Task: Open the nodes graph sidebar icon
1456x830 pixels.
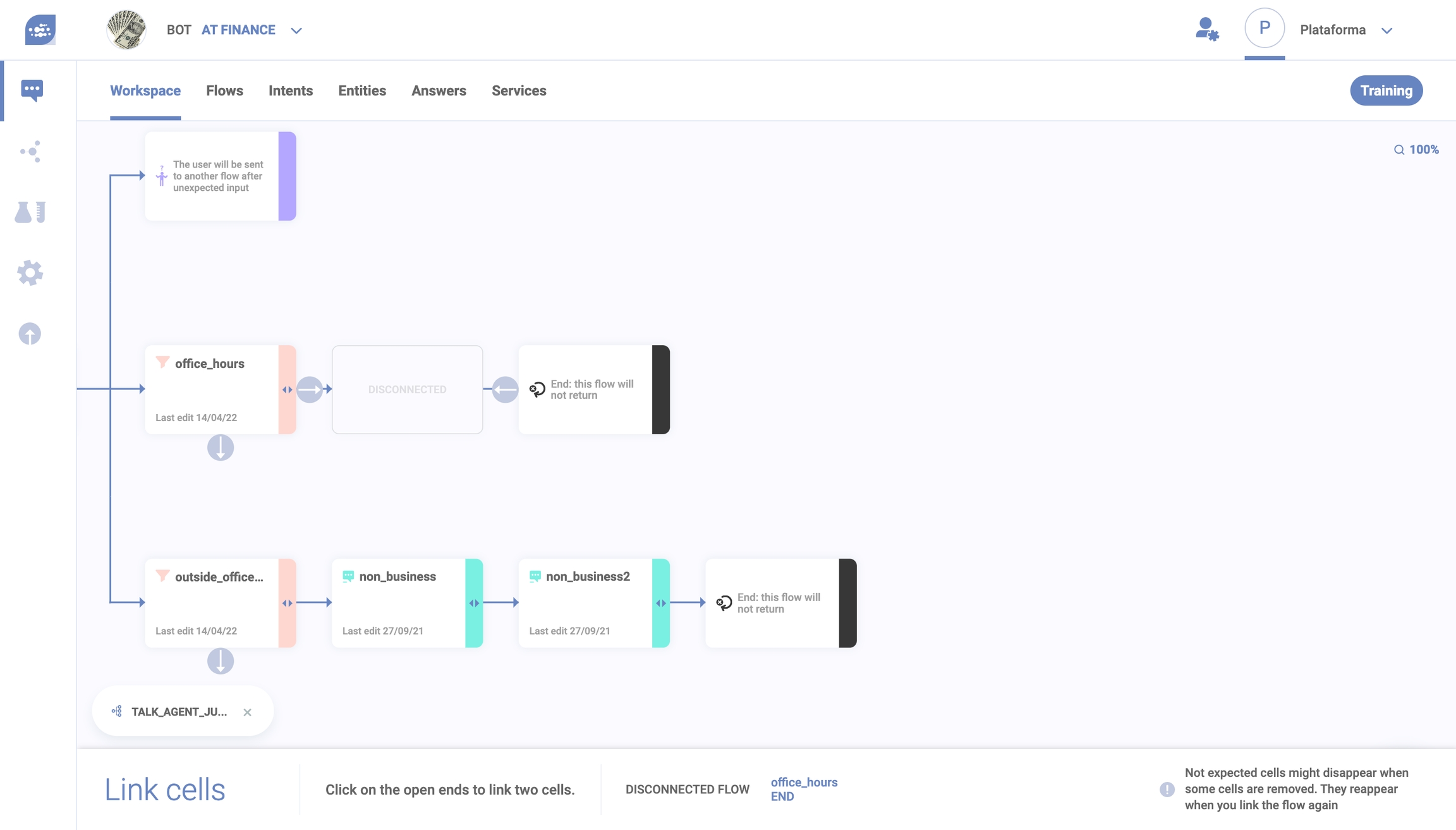Action: pos(30,151)
